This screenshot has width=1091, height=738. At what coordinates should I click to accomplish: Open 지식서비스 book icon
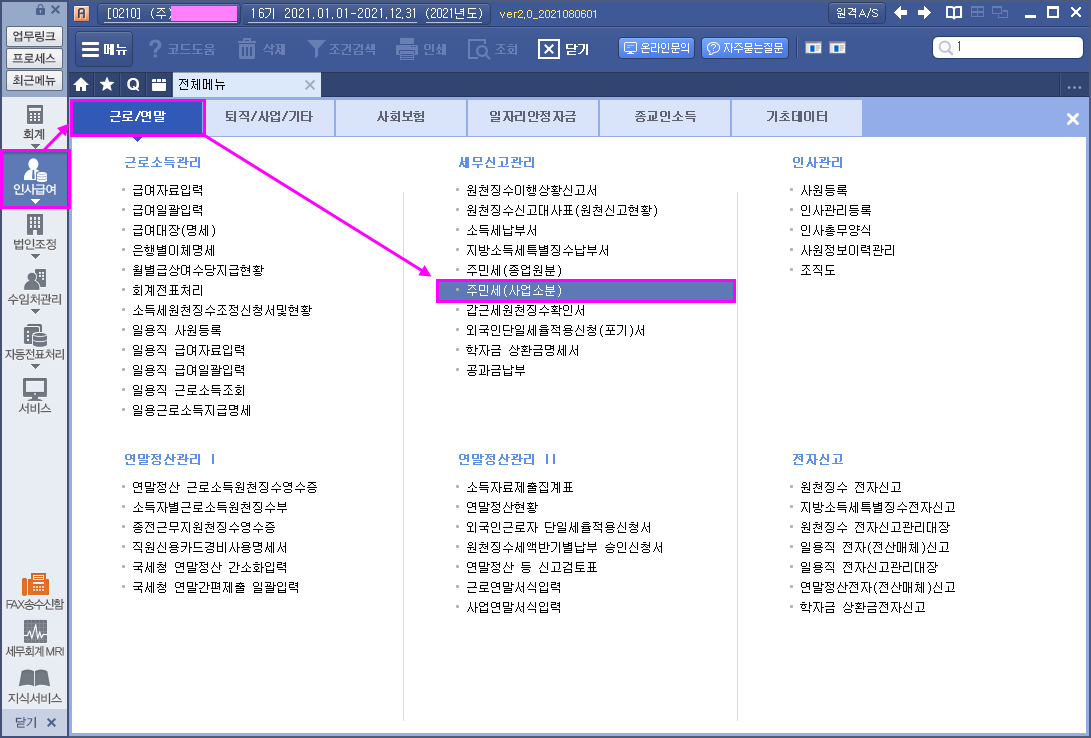click(35, 686)
